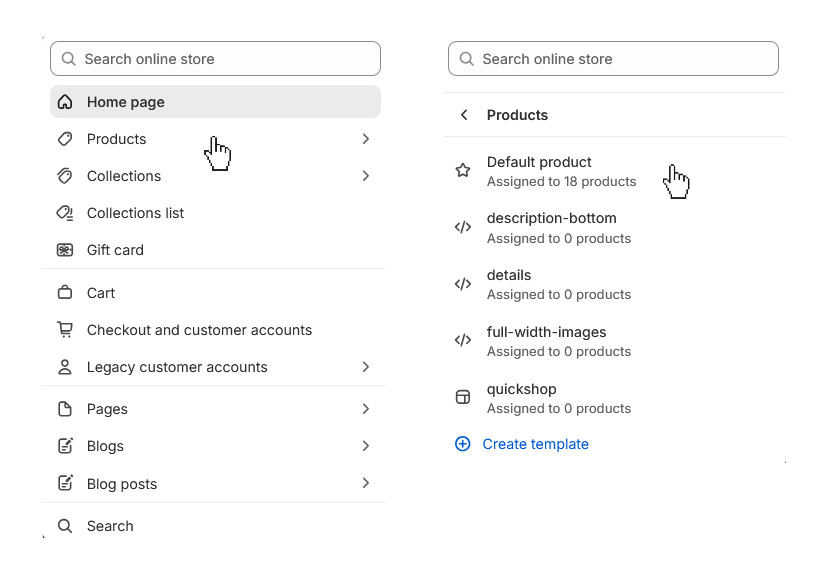Click the Products tag icon in left menu
The image size is (824, 576).
(x=65, y=139)
